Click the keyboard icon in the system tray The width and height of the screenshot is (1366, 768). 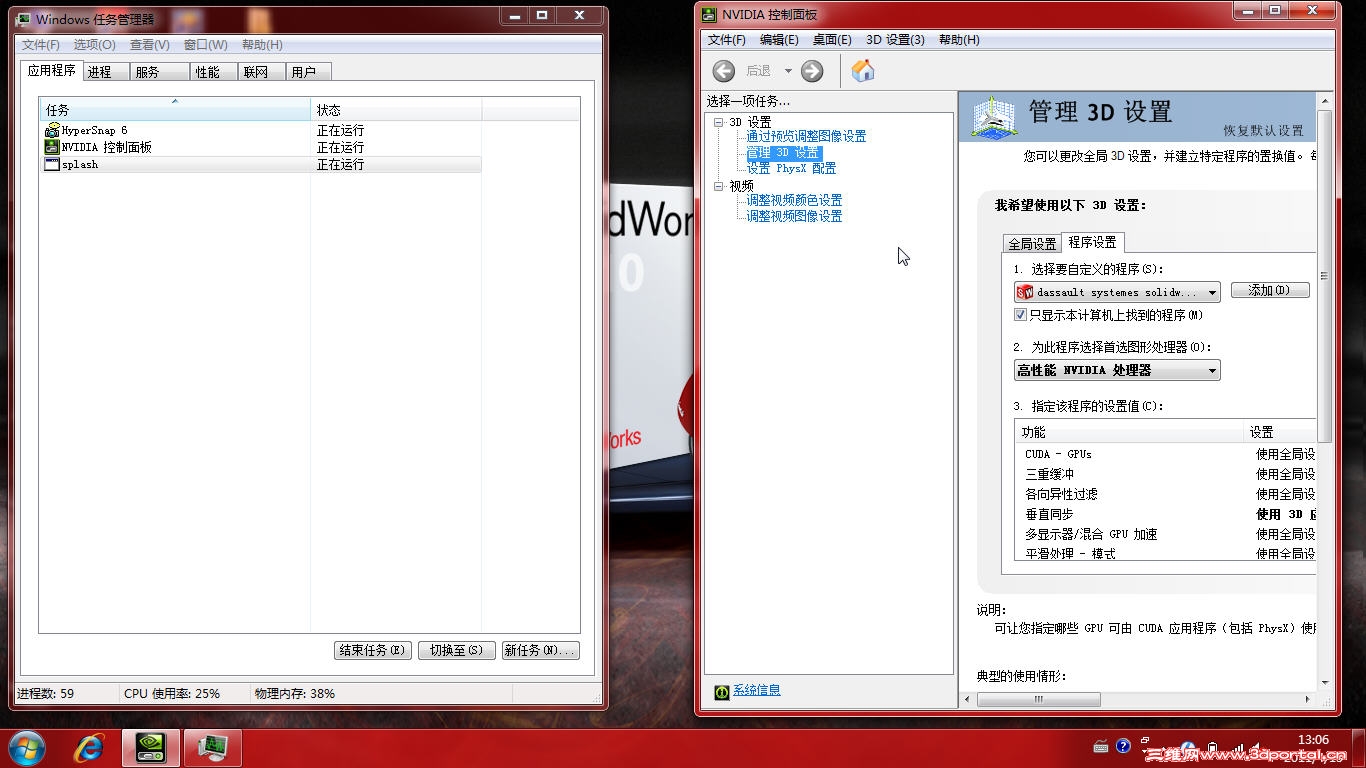tap(1101, 746)
